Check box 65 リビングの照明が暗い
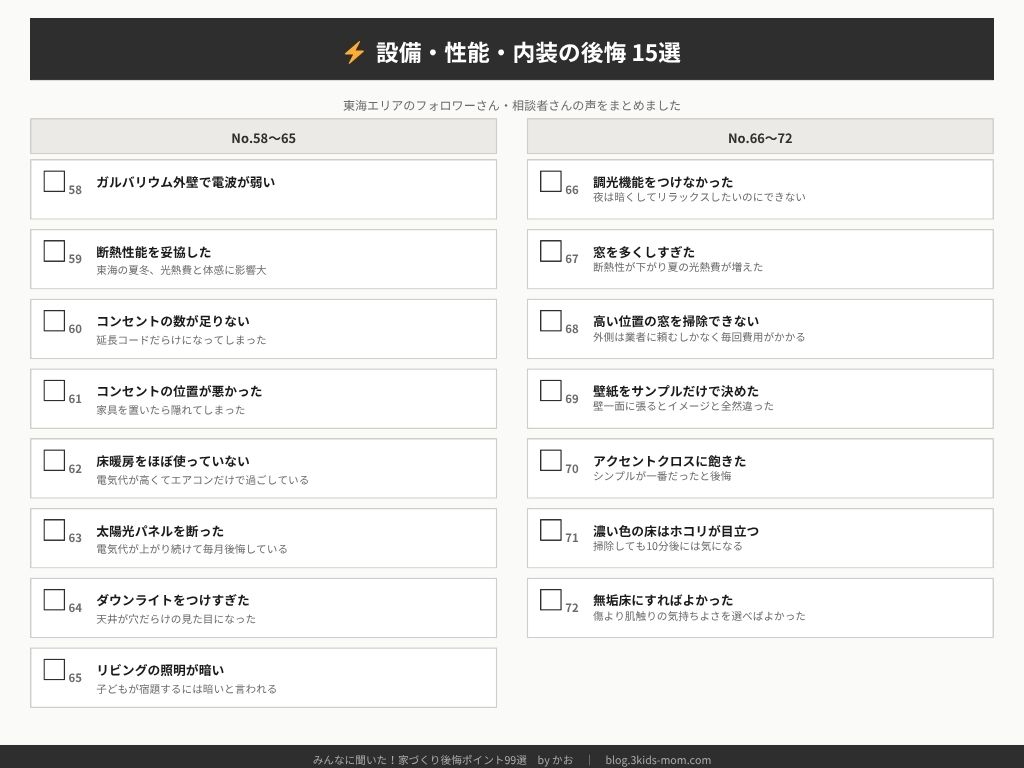 (54, 669)
